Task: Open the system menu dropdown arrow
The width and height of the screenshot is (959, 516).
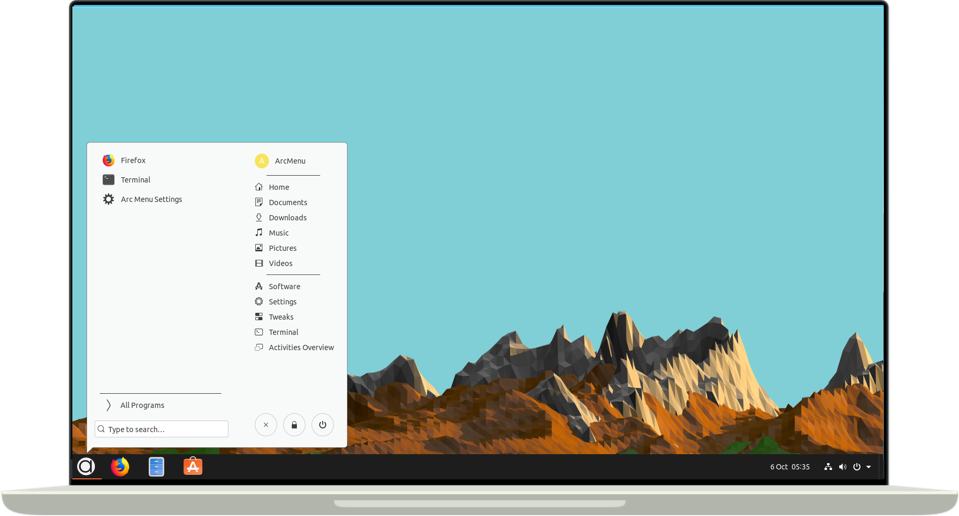Action: [868, 467]
